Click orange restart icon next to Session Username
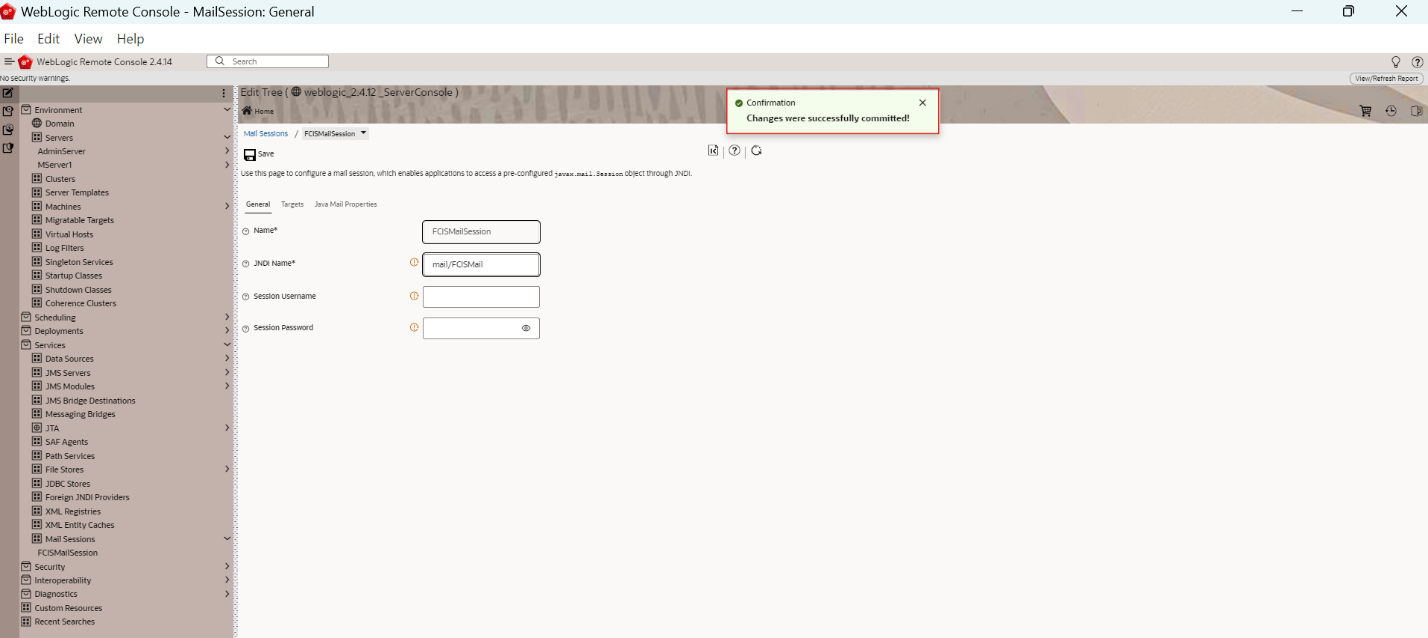Screen dimensions: 1428x638 tap(414, 296)
